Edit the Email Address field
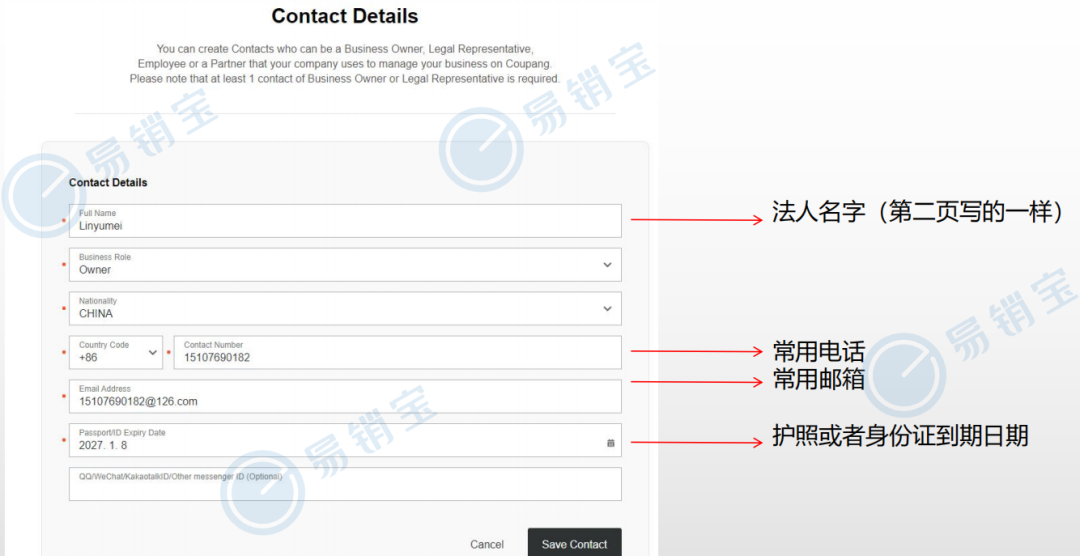1080x556 pixels. [x=345, y=396]
